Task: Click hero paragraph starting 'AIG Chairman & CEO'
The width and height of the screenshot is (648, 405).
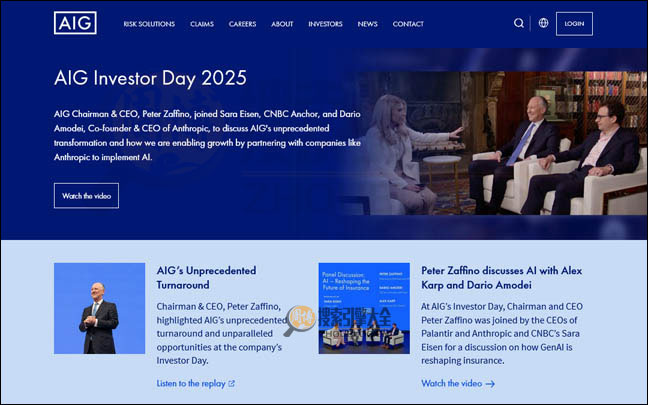Action: tap(207, 136)
